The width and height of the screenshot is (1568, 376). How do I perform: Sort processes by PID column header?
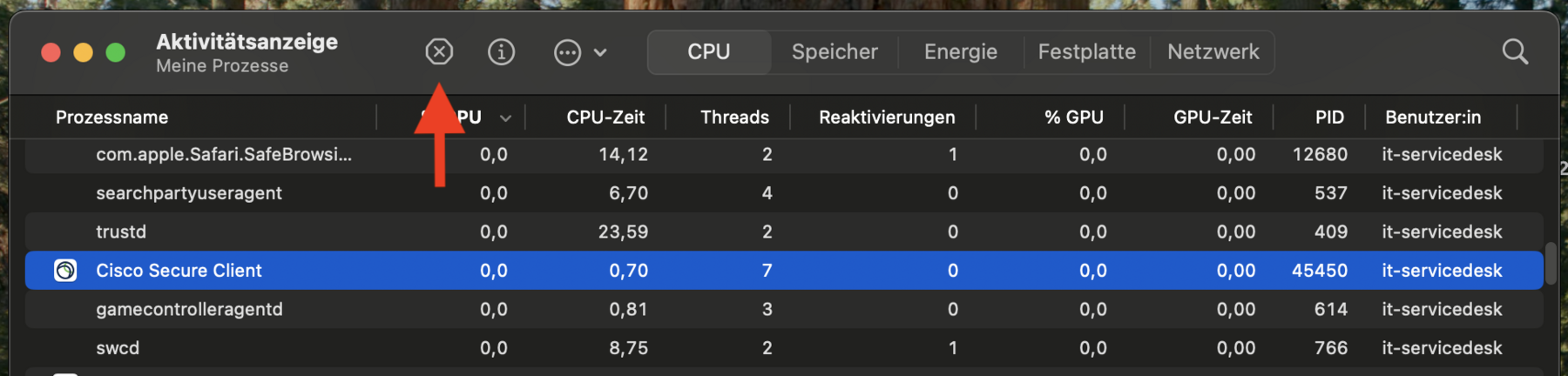coord(1329,117)
